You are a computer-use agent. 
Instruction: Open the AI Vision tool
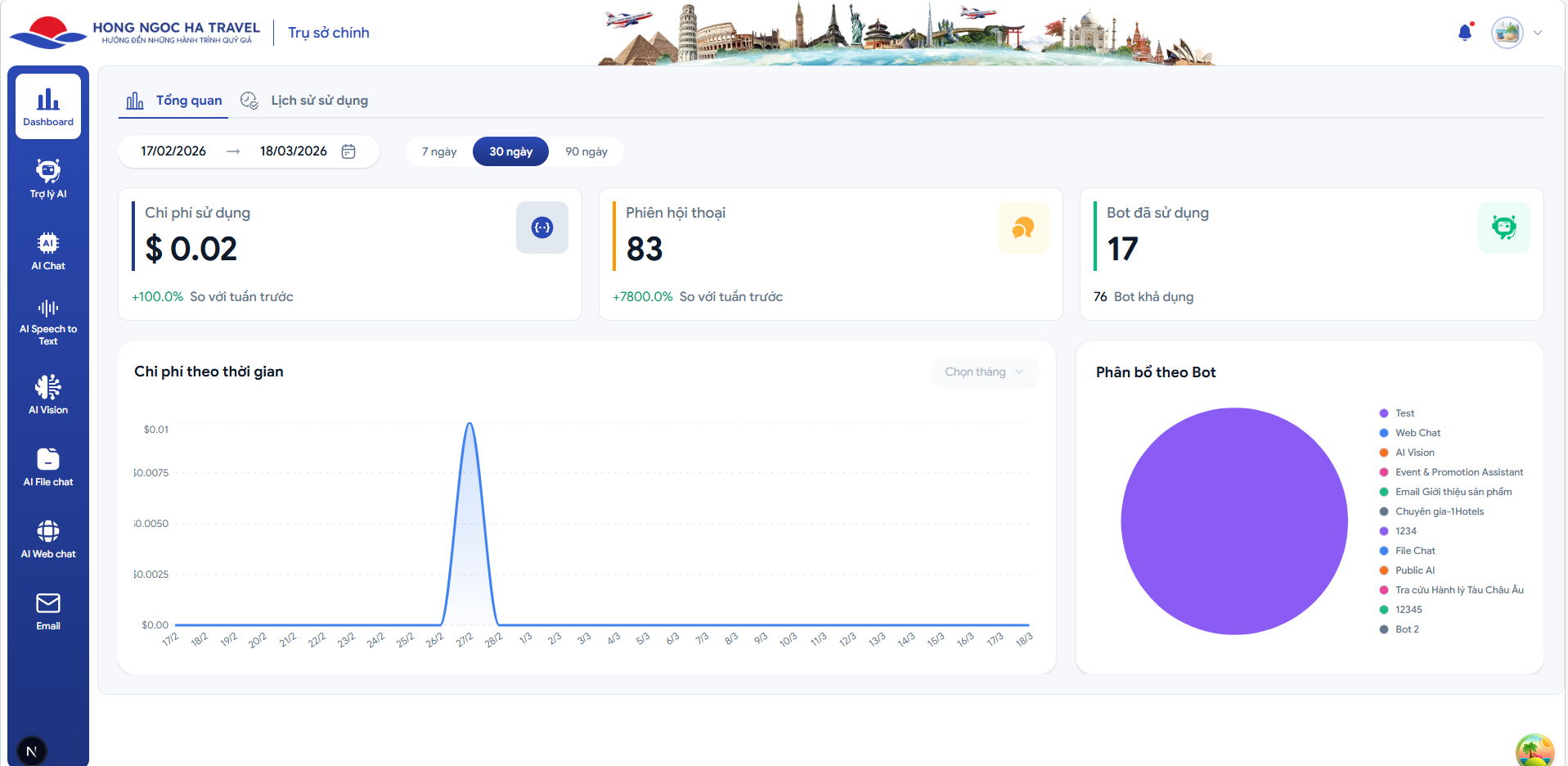[48, 394]
